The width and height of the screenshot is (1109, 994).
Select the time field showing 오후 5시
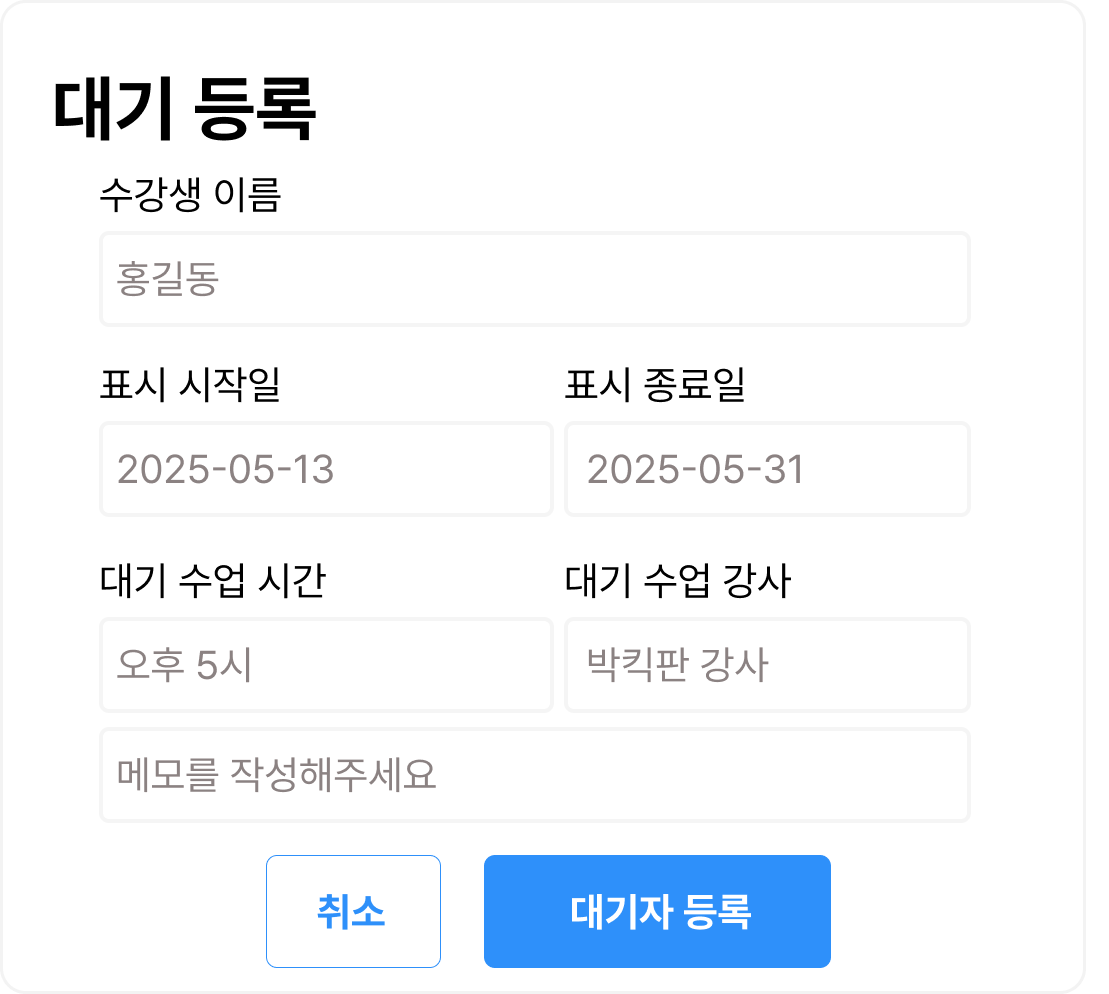pyautogui.click(x=325, y=665)
